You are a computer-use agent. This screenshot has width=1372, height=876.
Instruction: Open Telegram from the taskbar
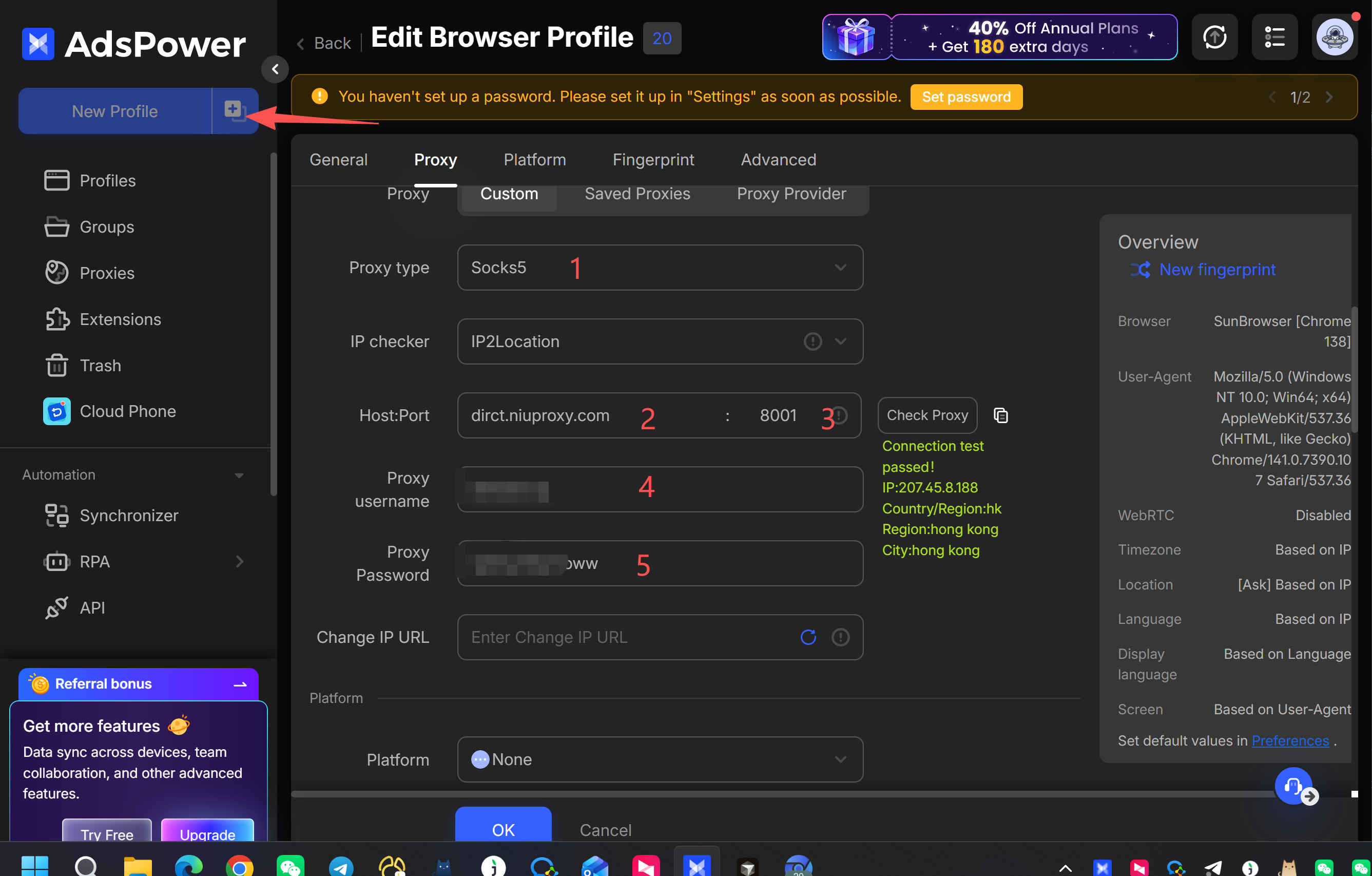coord(341,867)
